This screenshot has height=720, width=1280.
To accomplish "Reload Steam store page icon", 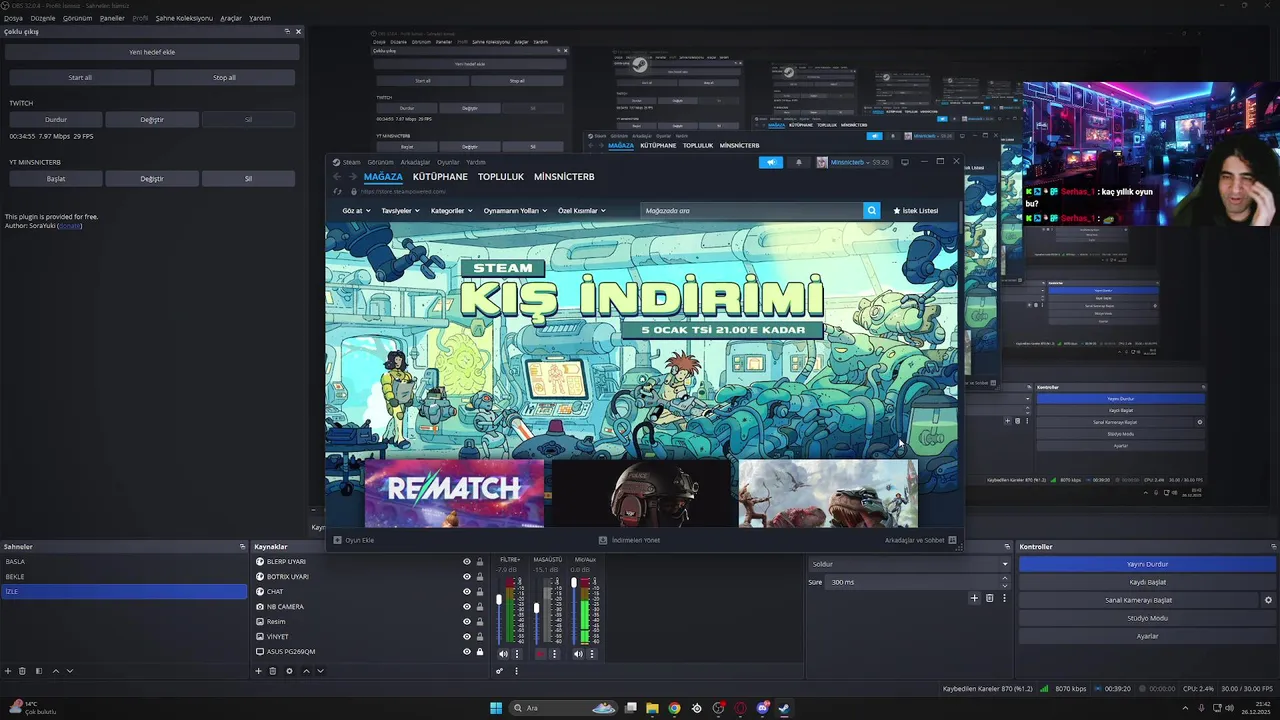I will click(x=338, y=191).
